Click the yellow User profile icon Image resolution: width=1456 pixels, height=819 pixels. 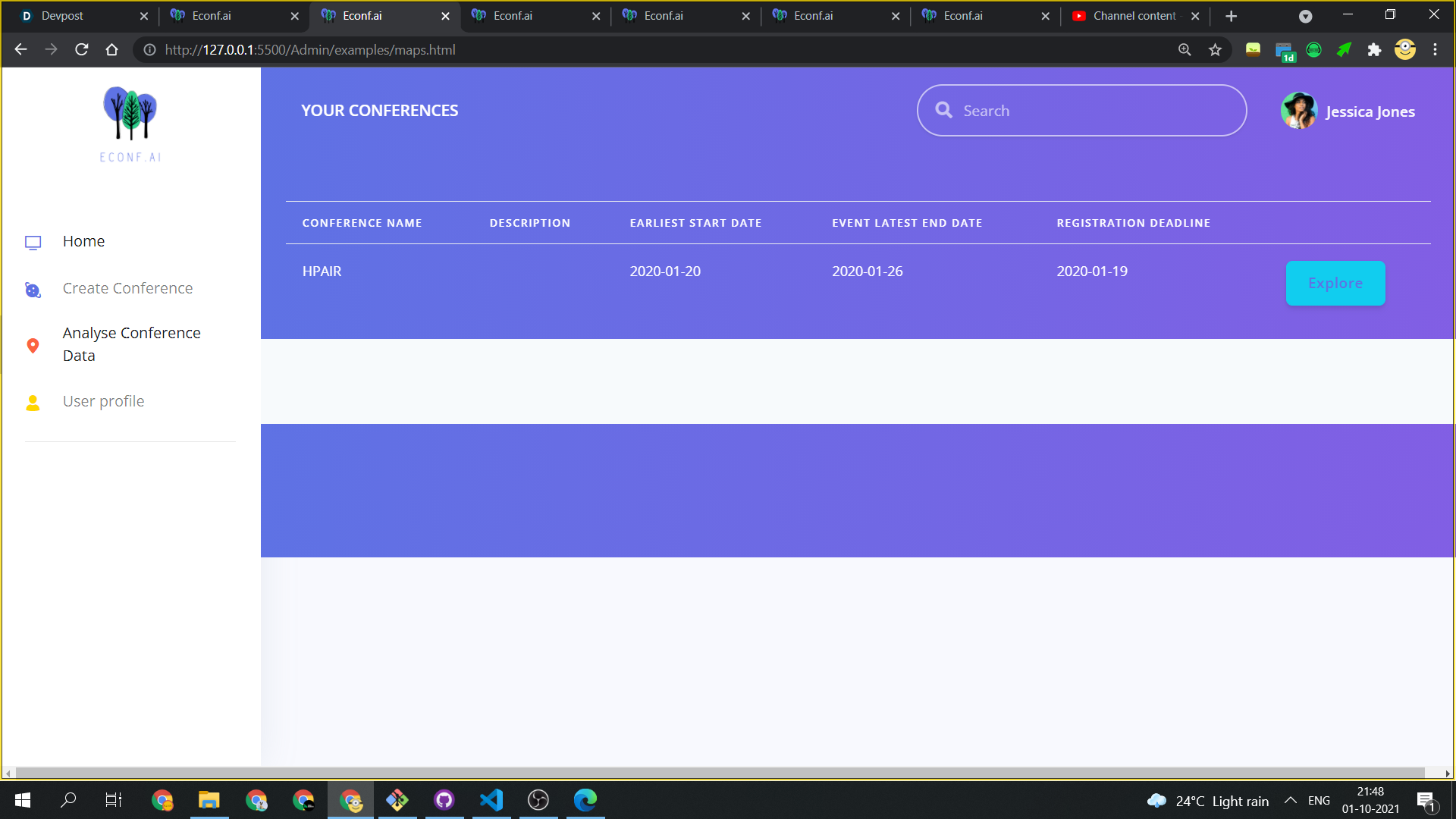coord(33,403)
